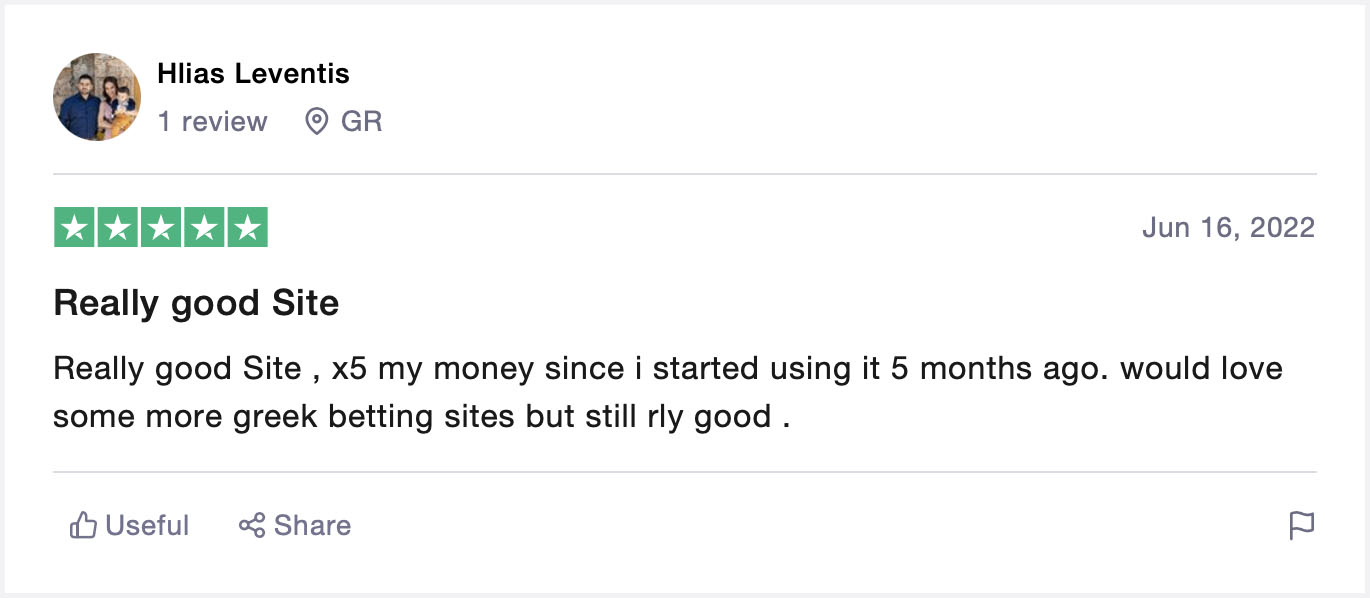Click the GR country label
1370x598 pixels.
pyautogui.click(x=362, y=122)
